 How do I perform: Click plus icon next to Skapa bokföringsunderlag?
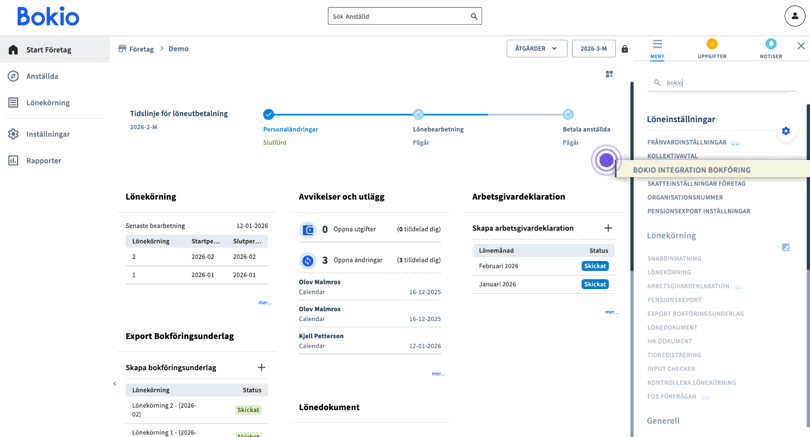tap(261, 368)
